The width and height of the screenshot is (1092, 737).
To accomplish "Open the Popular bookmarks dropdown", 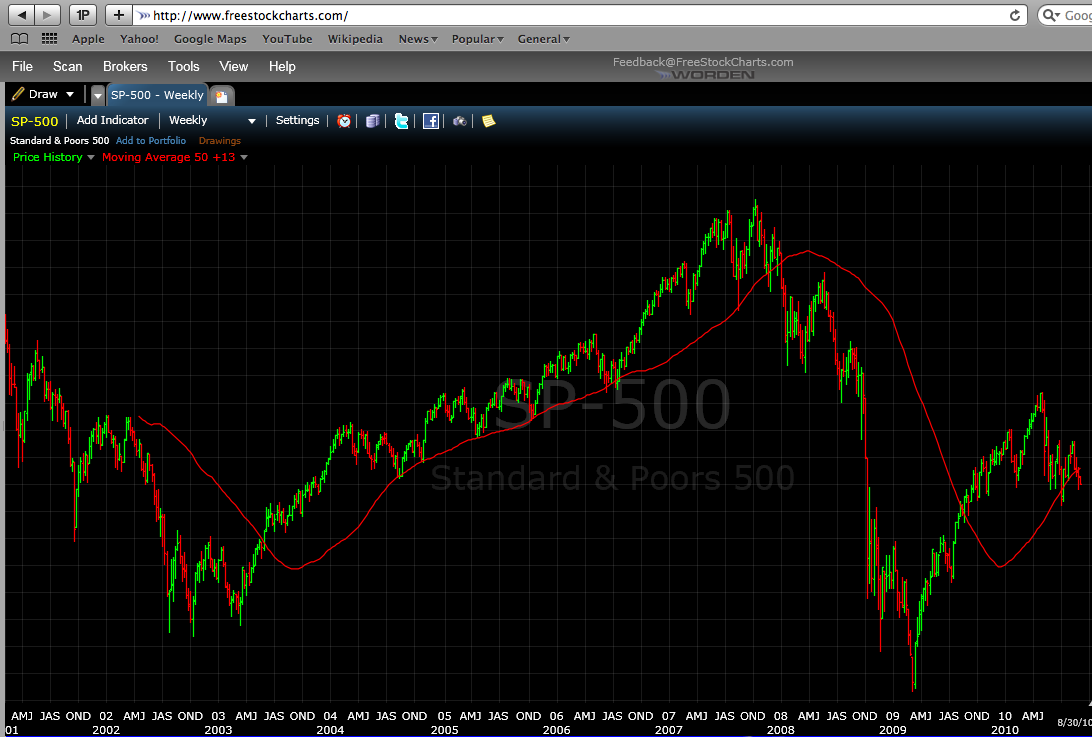I will (x=477, y=39).
